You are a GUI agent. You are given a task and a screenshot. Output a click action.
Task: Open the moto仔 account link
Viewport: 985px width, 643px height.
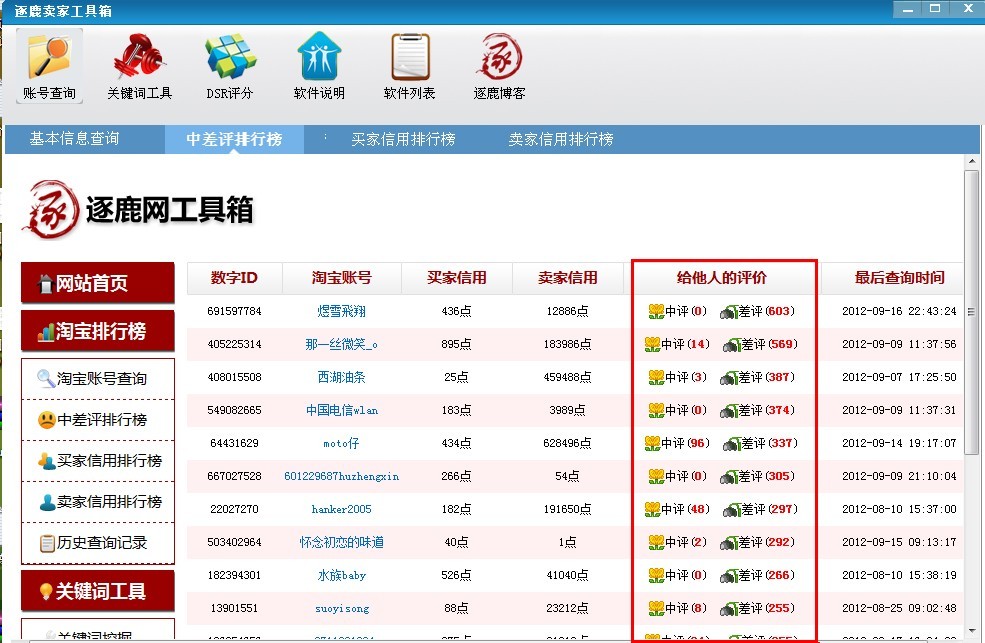tap(341, 443)
